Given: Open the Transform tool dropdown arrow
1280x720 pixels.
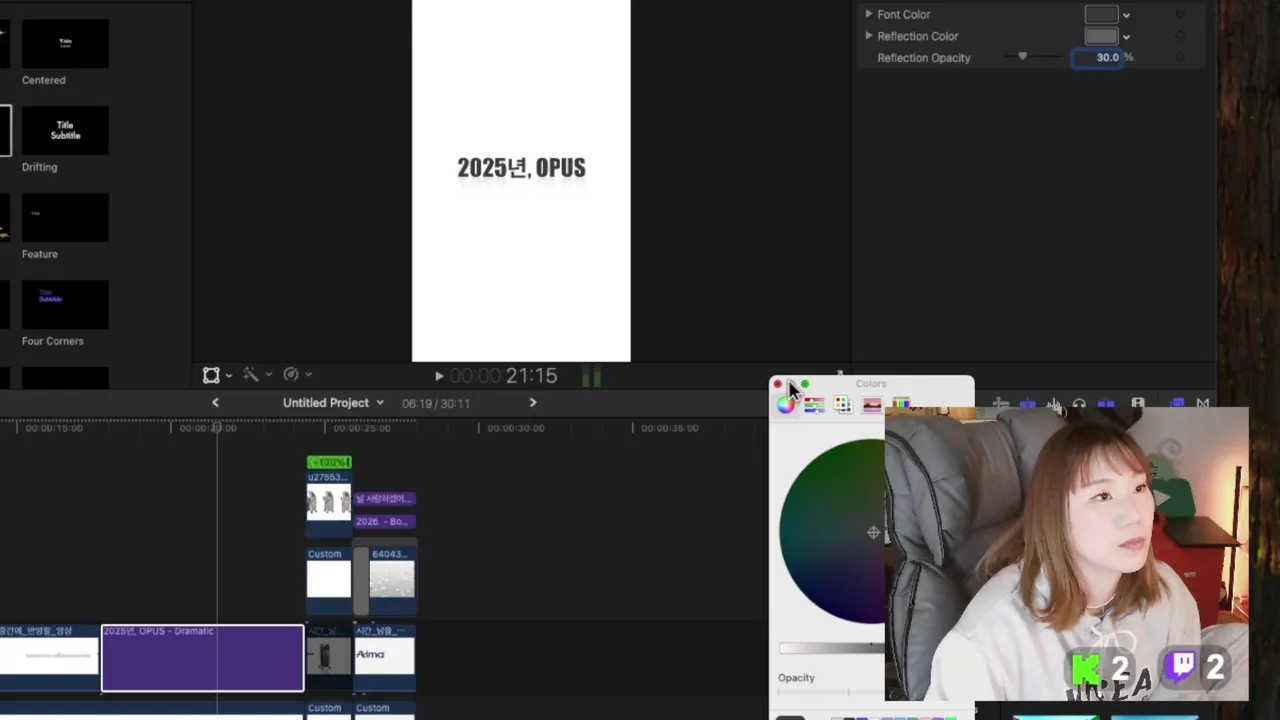Looking at the screenshot, I should 229,376.
